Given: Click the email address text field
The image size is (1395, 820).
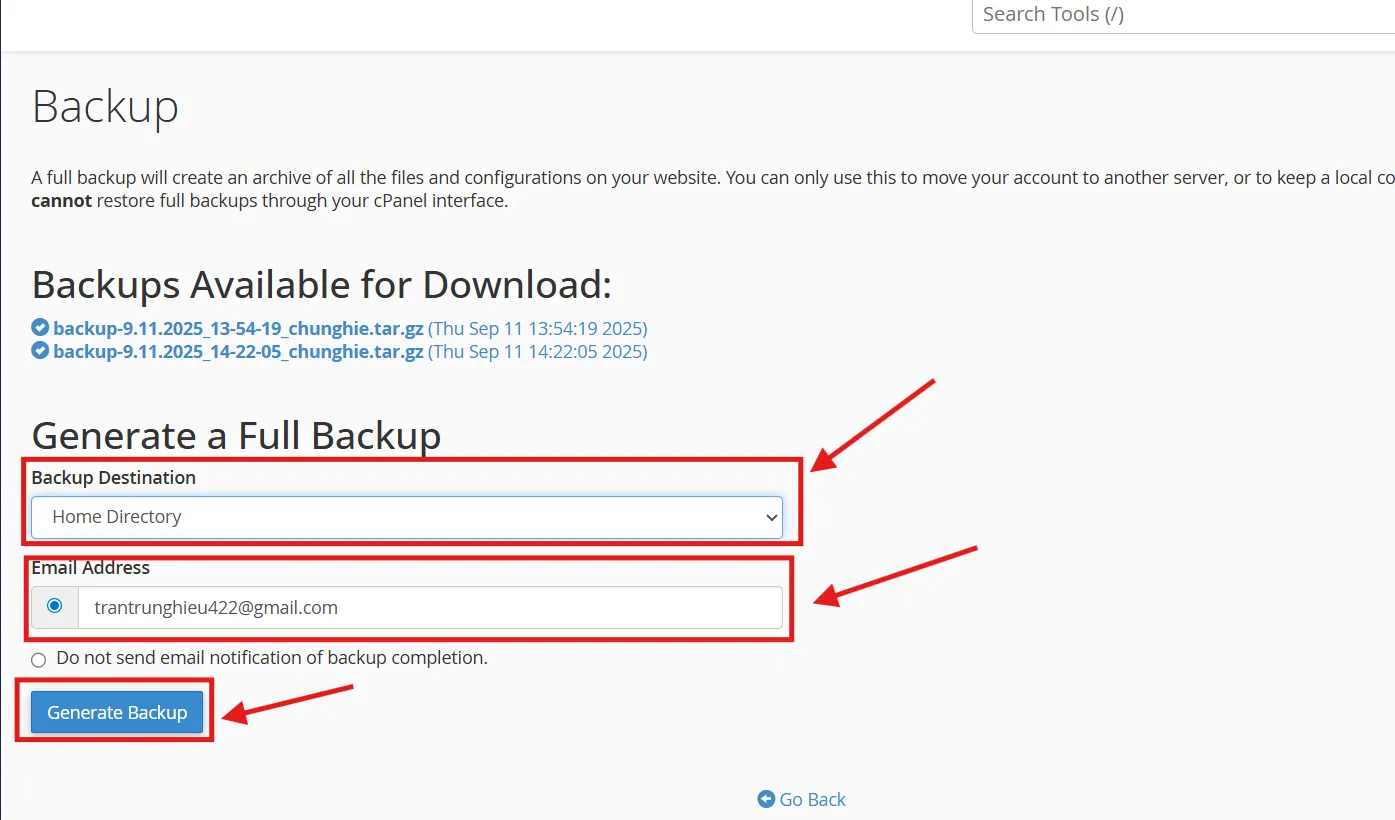Looking at the screenshot, I should coord(430,607).
